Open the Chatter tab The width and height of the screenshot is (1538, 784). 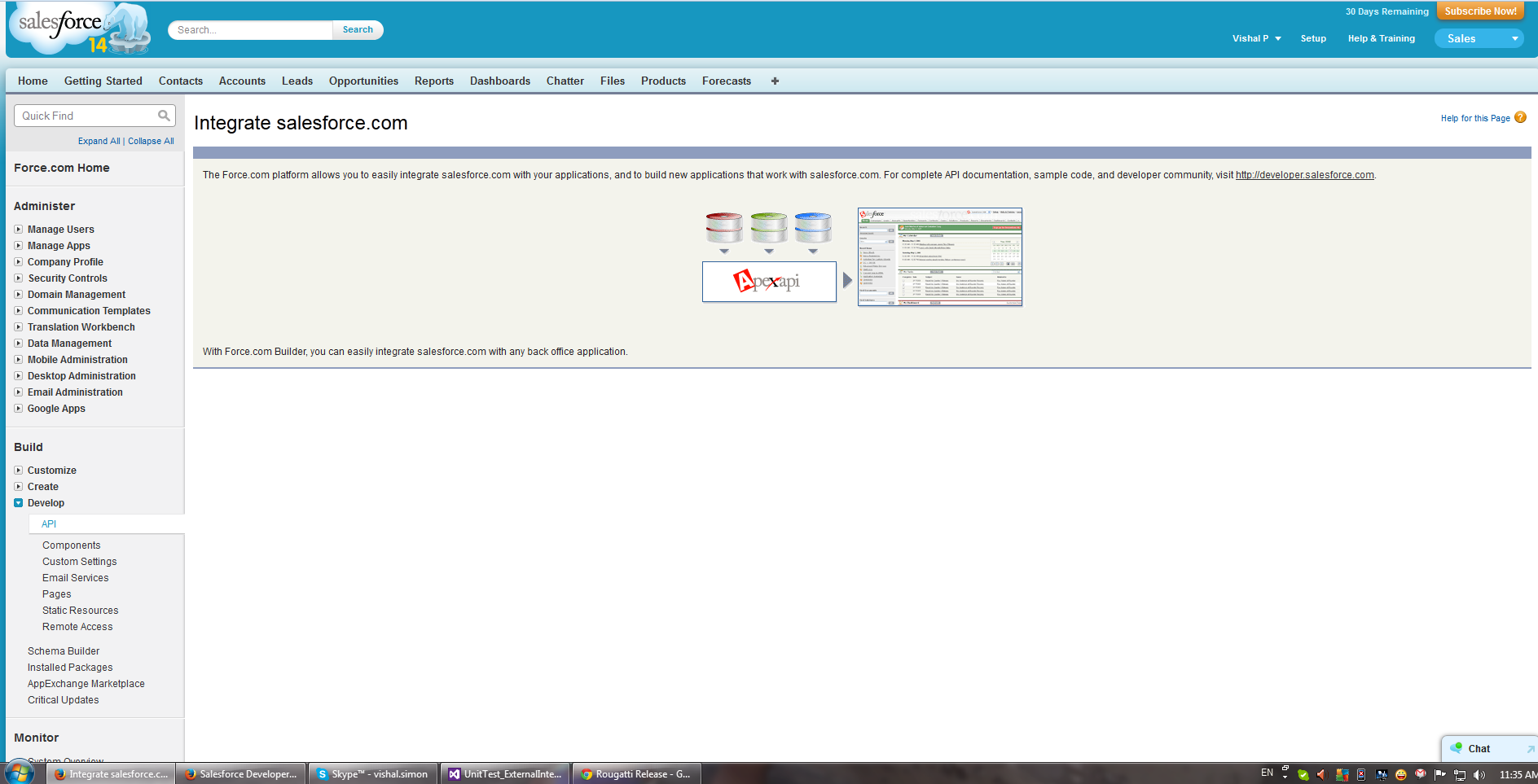coord(565,81)
